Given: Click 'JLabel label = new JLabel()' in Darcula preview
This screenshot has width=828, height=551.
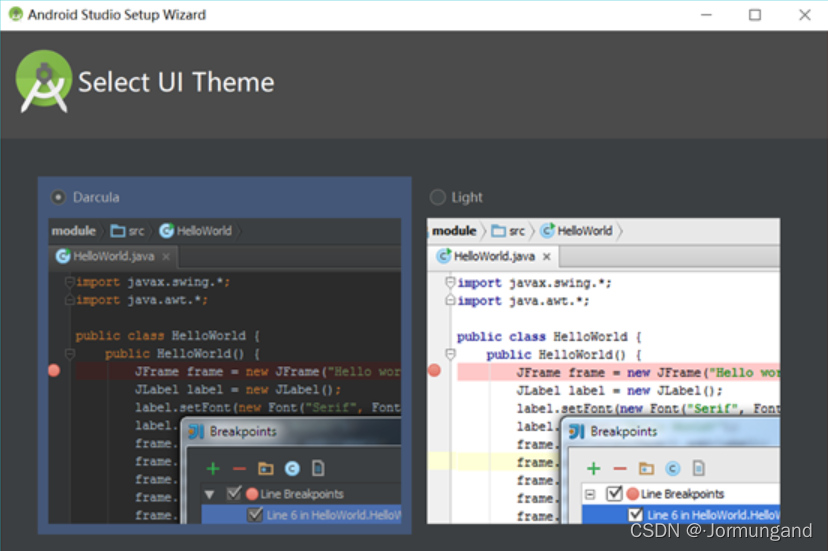Looking at the screenshot, I should [238, 389].
